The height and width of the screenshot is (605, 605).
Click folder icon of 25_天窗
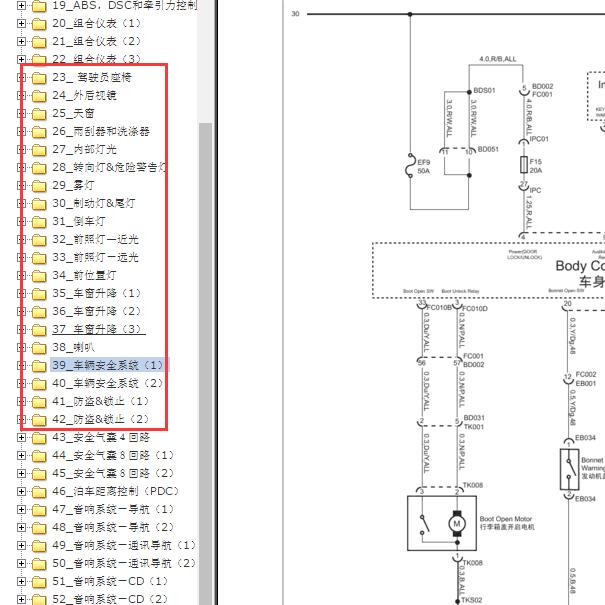point(39,113)
